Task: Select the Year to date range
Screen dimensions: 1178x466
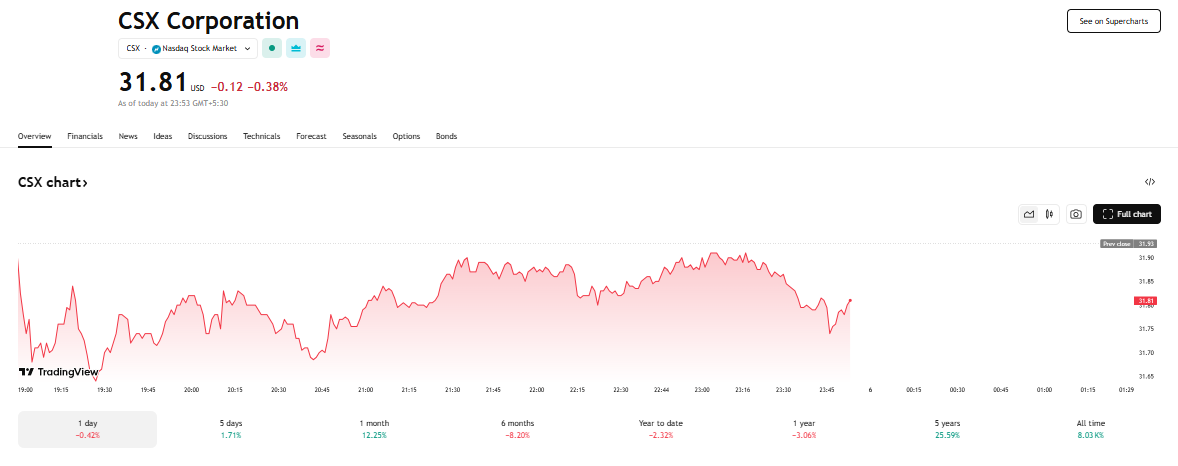Action: click(x=661, y=429)
